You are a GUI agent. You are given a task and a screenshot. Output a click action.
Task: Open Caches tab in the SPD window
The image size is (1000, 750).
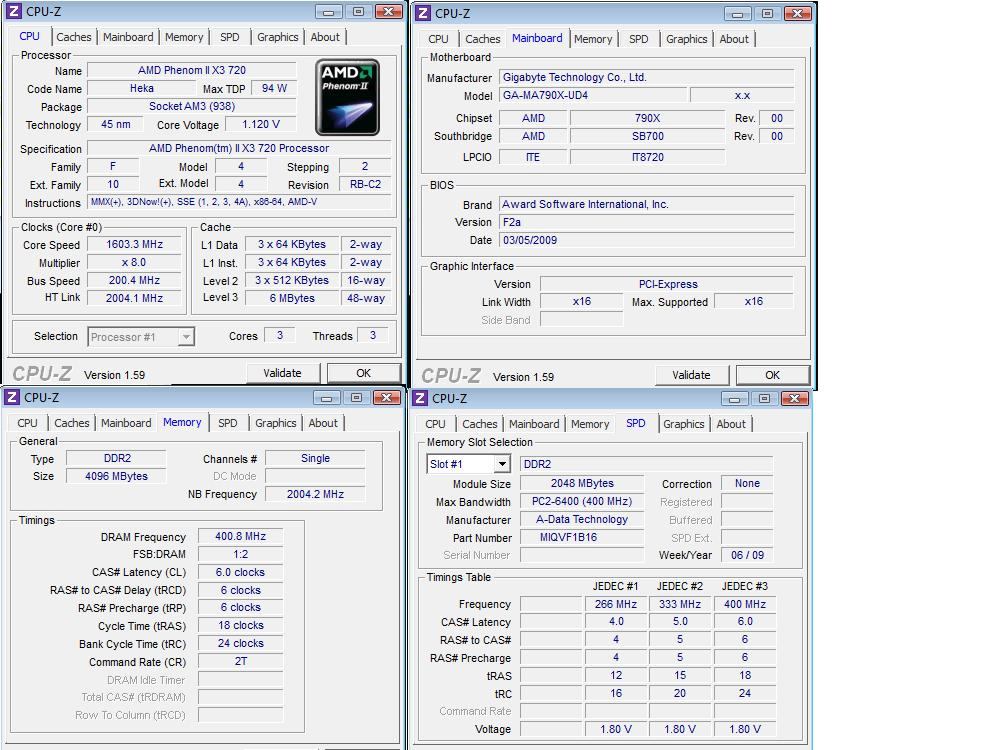pyautogui.click(x=480, y=424)
